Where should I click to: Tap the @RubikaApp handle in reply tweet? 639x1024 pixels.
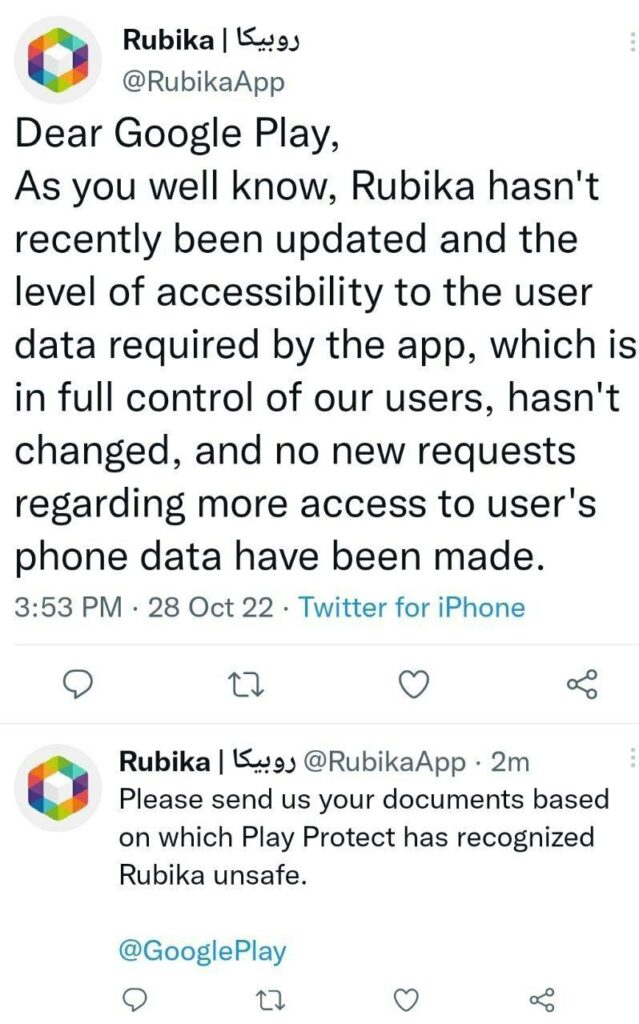(385, 761)
